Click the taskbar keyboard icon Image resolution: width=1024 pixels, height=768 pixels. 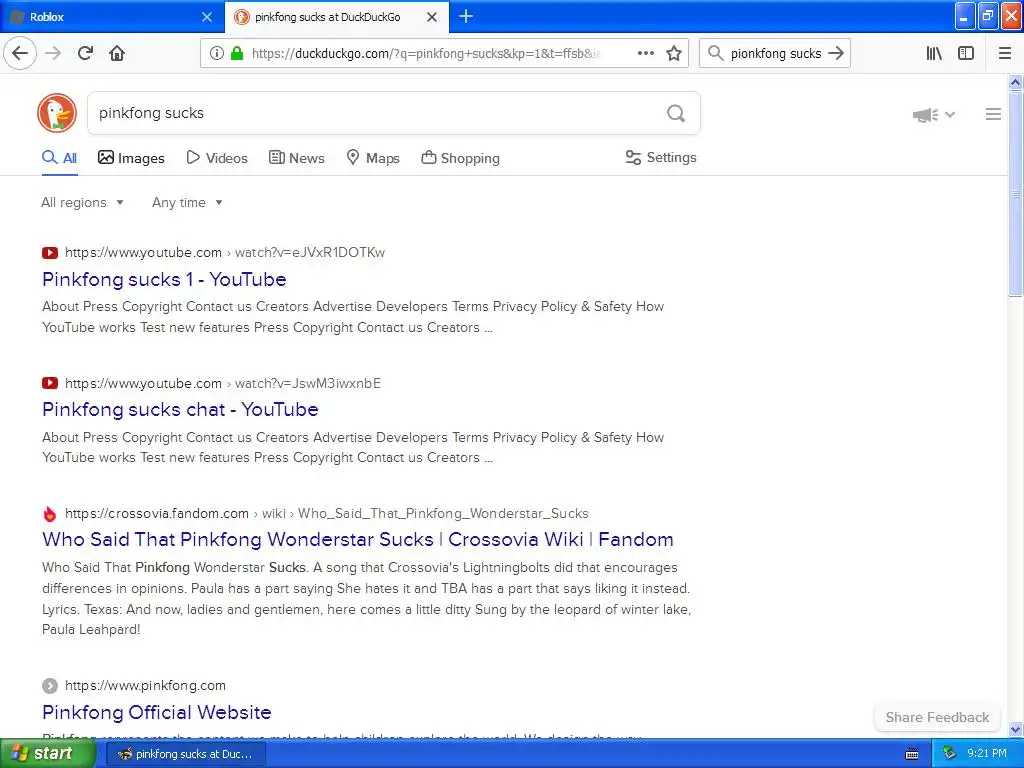point(912,754)
